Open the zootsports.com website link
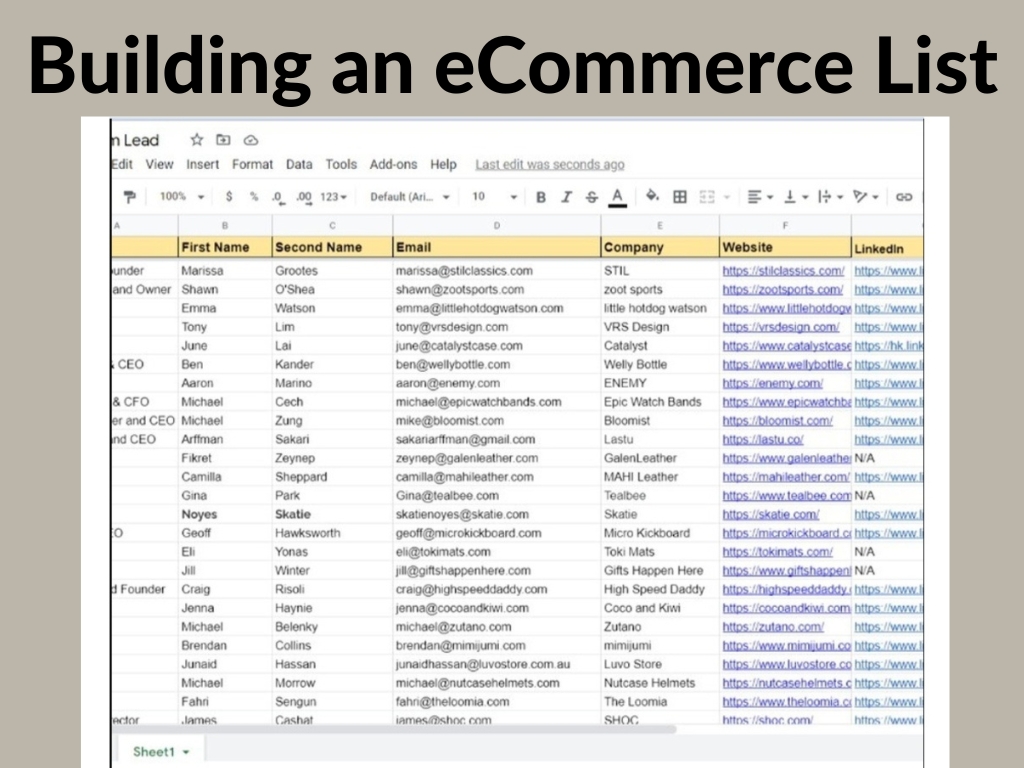1024x768 pixels. 782,289
